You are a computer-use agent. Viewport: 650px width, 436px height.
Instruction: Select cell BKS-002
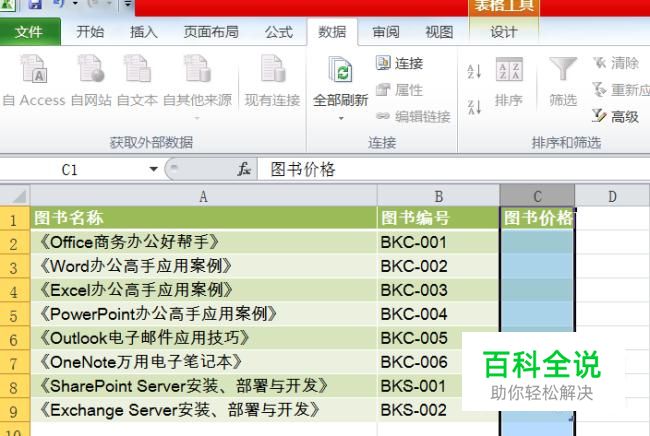(x=420, y=410)
